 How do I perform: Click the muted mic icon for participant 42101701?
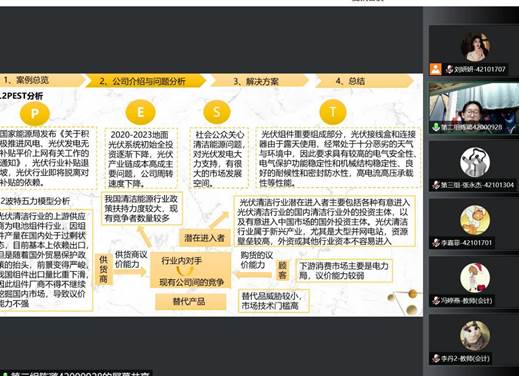coord(435,243)
